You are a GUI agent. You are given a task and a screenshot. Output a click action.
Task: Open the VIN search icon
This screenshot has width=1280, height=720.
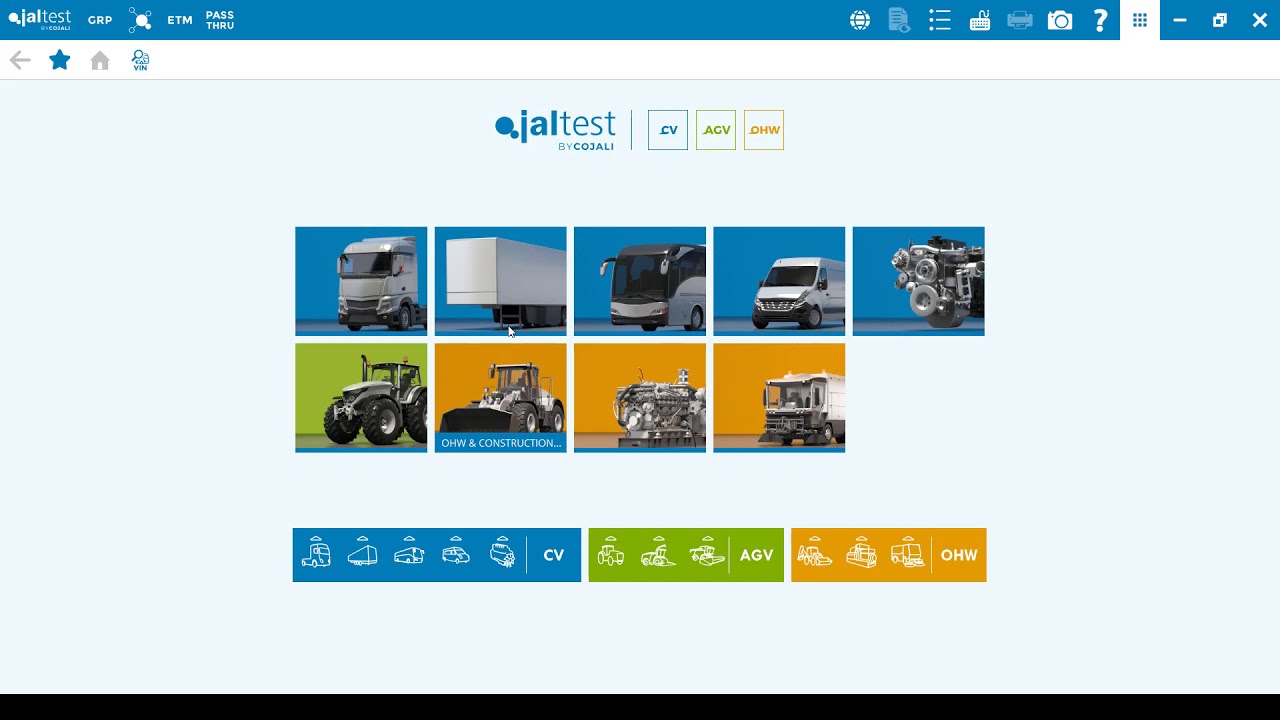pyautogui.click(x=140, y=61)
